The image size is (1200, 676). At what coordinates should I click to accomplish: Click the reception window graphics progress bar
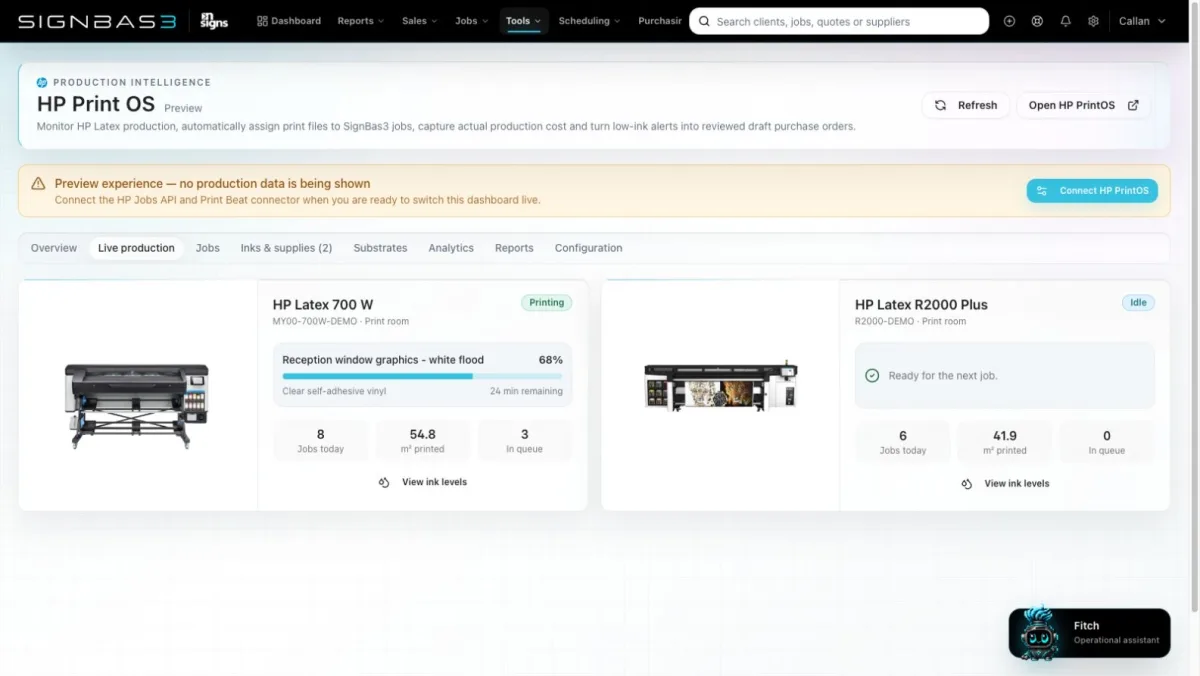[422, 376]
